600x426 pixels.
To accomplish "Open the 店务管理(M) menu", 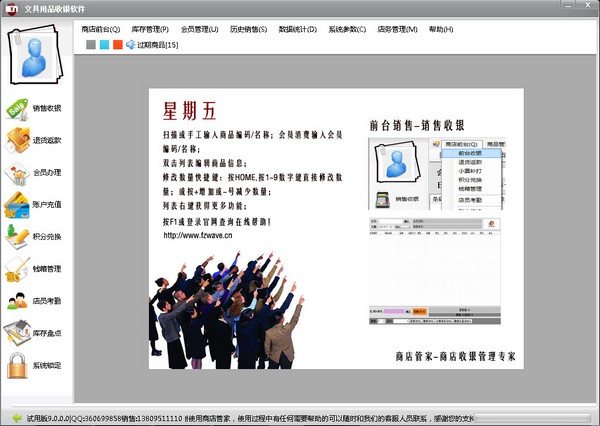I will point(397,29).
